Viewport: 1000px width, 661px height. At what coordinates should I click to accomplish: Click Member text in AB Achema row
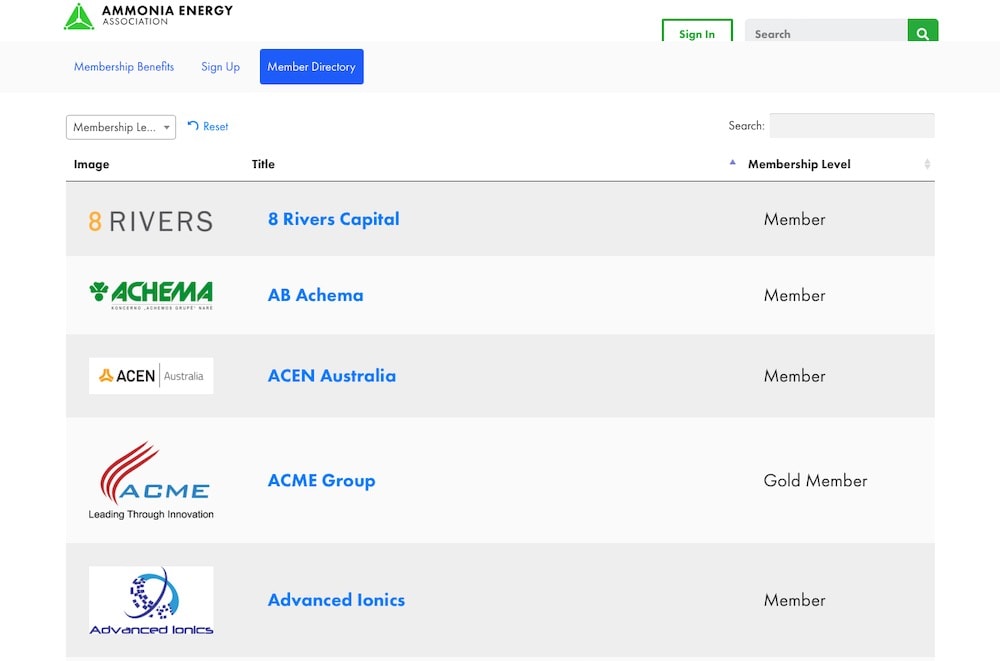click(x=795, y=295)
